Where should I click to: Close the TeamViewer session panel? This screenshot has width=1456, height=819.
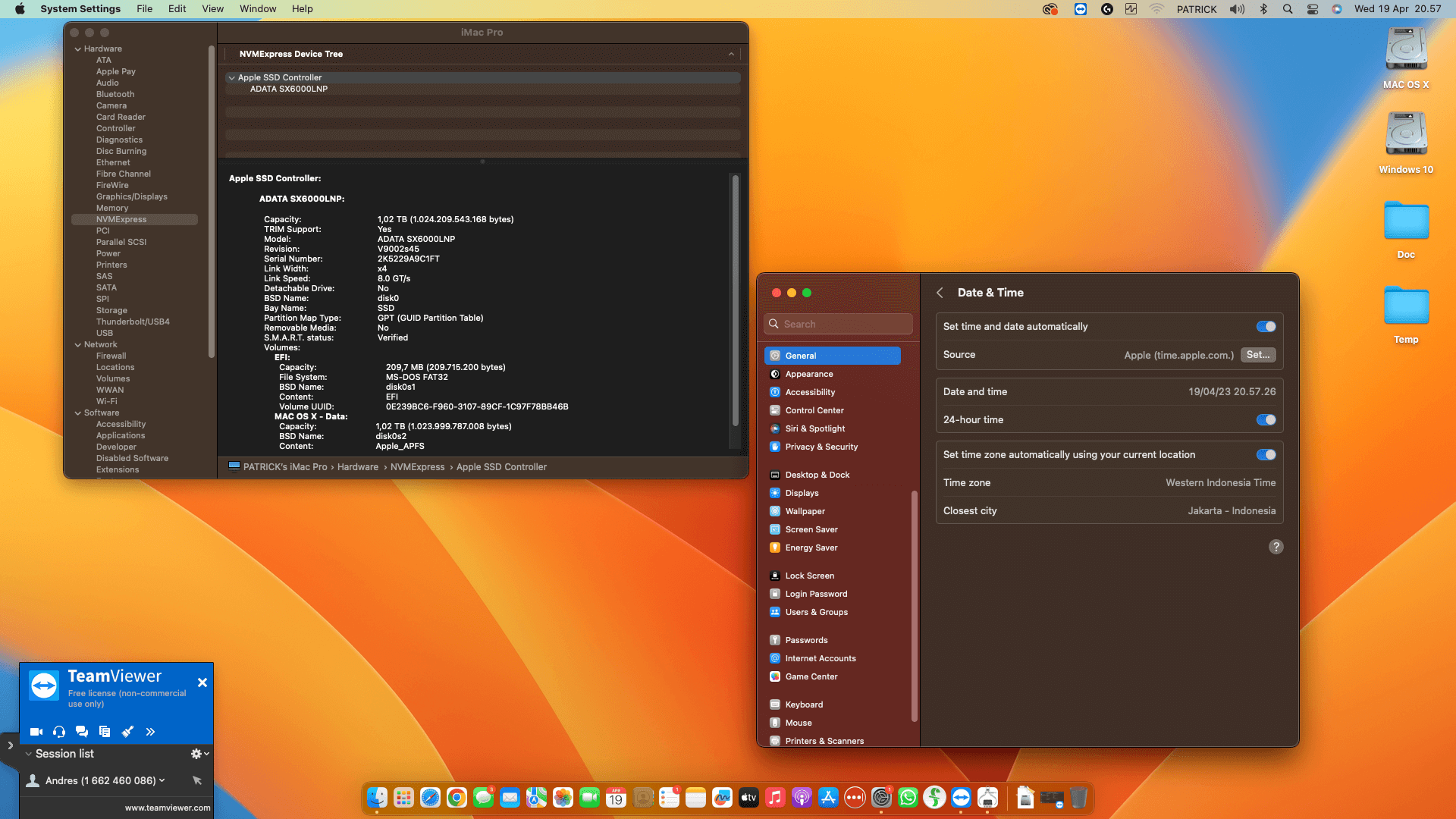pos(202,682)
